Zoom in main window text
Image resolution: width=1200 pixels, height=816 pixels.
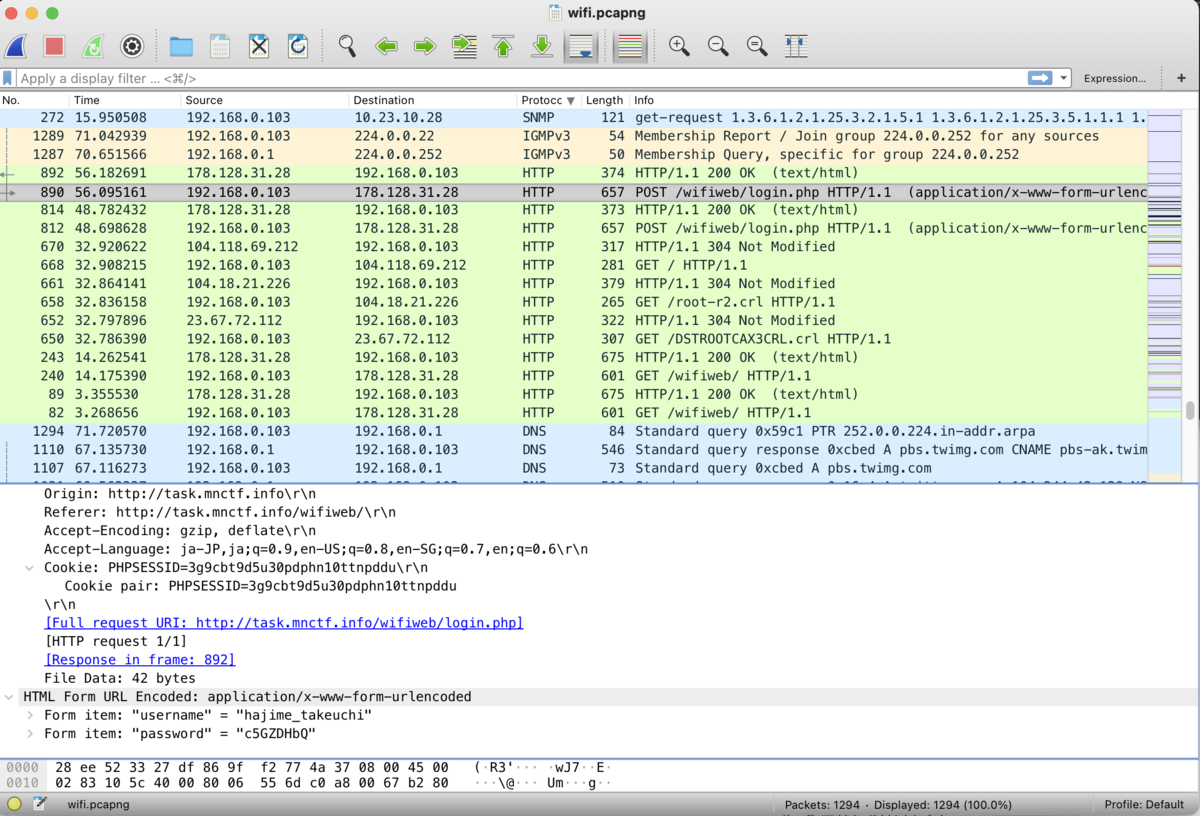(x=679, y=46)
